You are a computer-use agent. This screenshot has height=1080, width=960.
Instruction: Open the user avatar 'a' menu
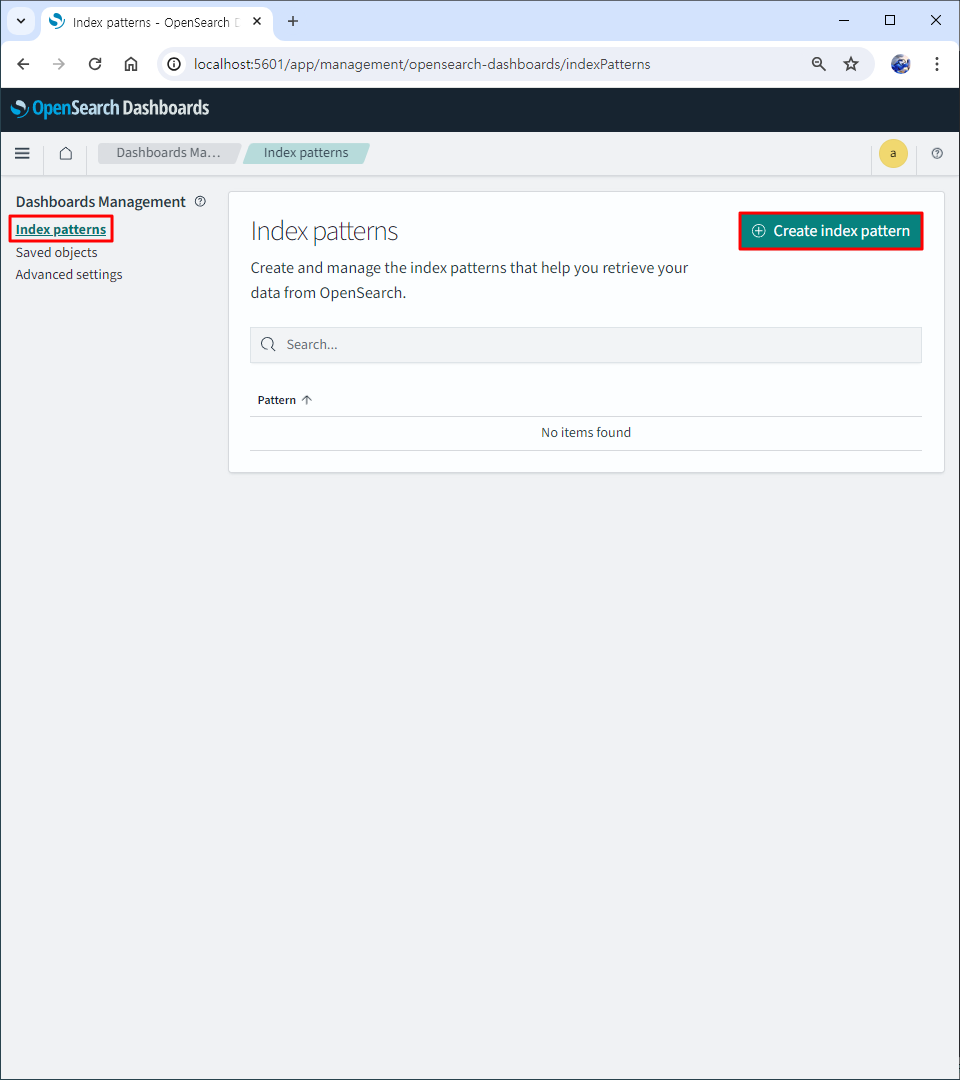click(x=893, y=154)
